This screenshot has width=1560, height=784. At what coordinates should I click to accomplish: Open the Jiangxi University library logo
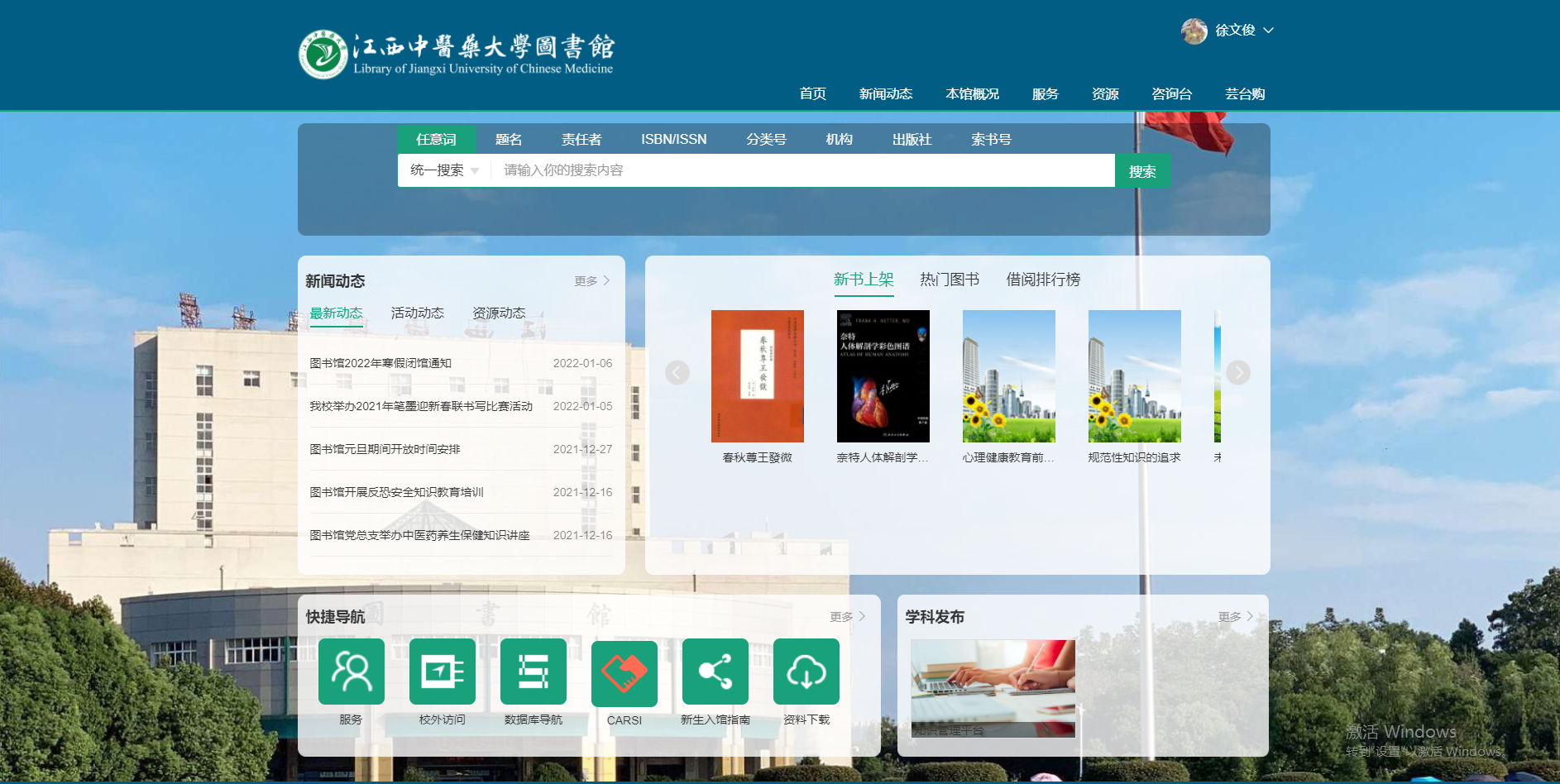[457, 55]
